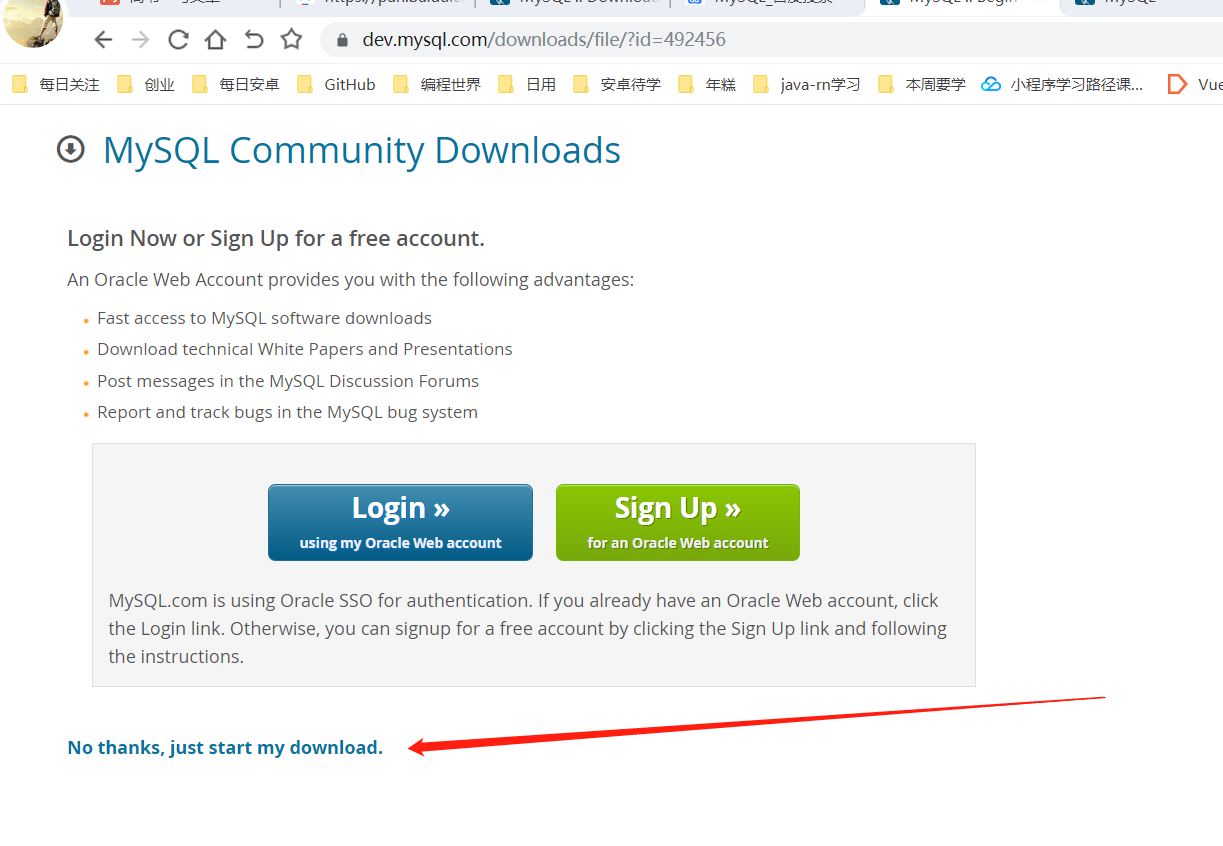1223x846 pixels.
Task: Click 'Fast access to MySQL software downloads' text
Action: tap(264, 318)
